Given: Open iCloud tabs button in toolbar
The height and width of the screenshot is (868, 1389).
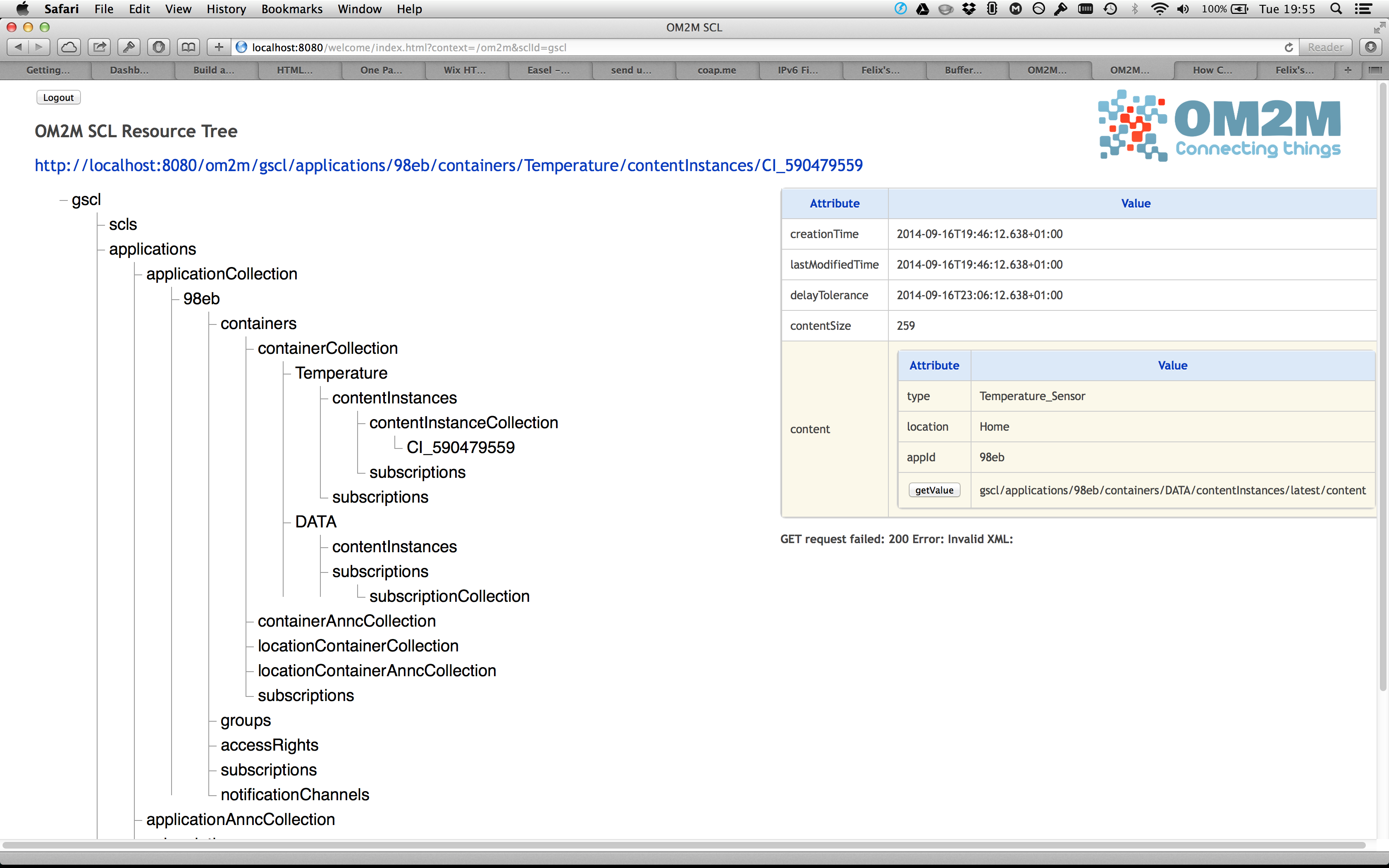Looking at the screenshot, I should coord(69,47).
